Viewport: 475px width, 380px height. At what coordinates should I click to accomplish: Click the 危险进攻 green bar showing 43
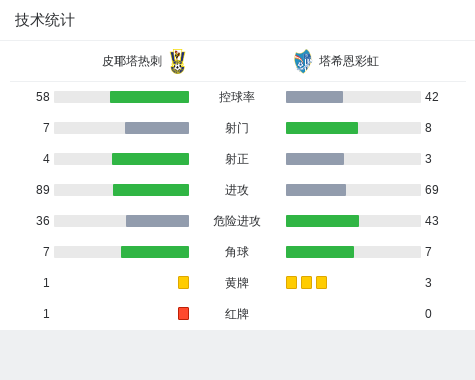point(322,221)
